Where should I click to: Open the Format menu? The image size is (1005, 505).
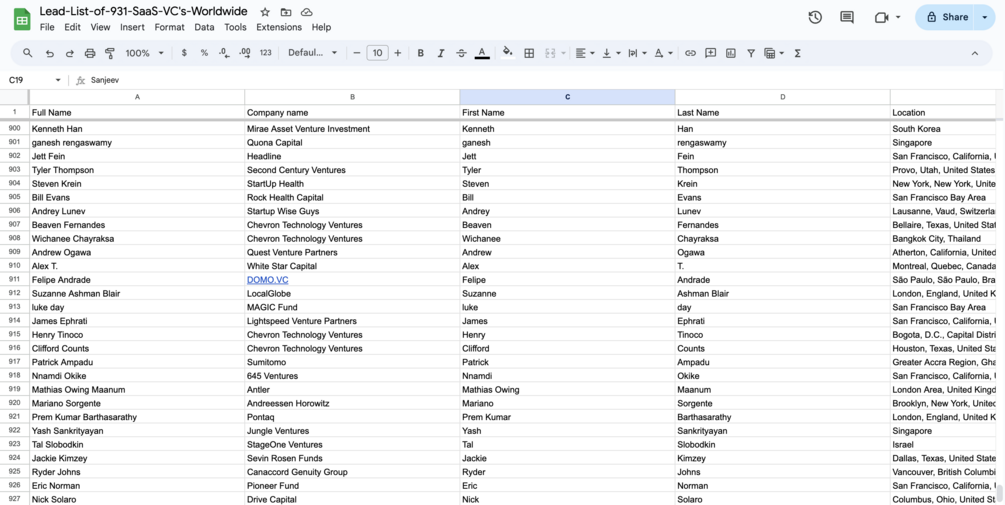[x=170, y=27]
